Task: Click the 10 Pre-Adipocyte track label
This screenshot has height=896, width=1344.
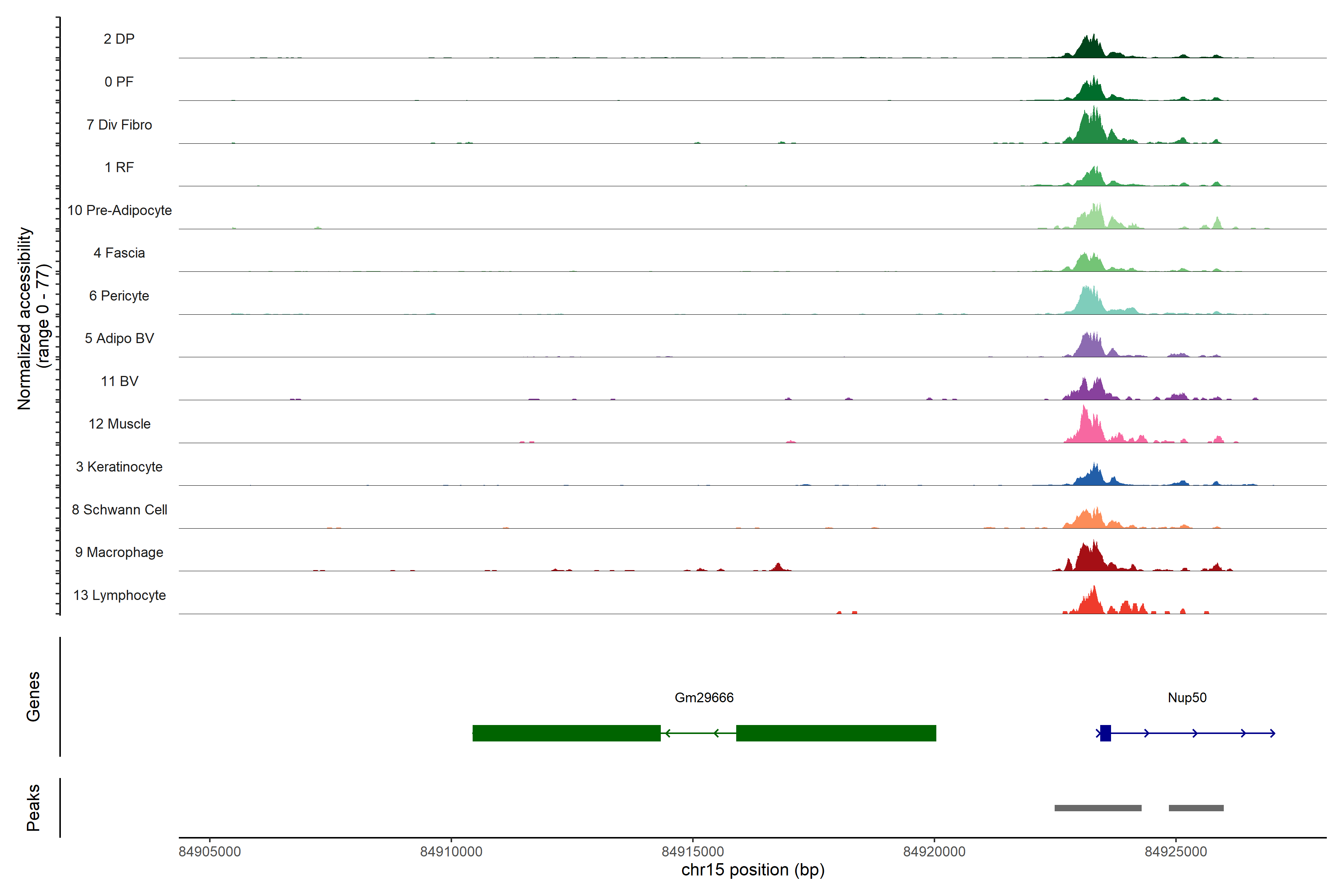Action: [119, 210]
